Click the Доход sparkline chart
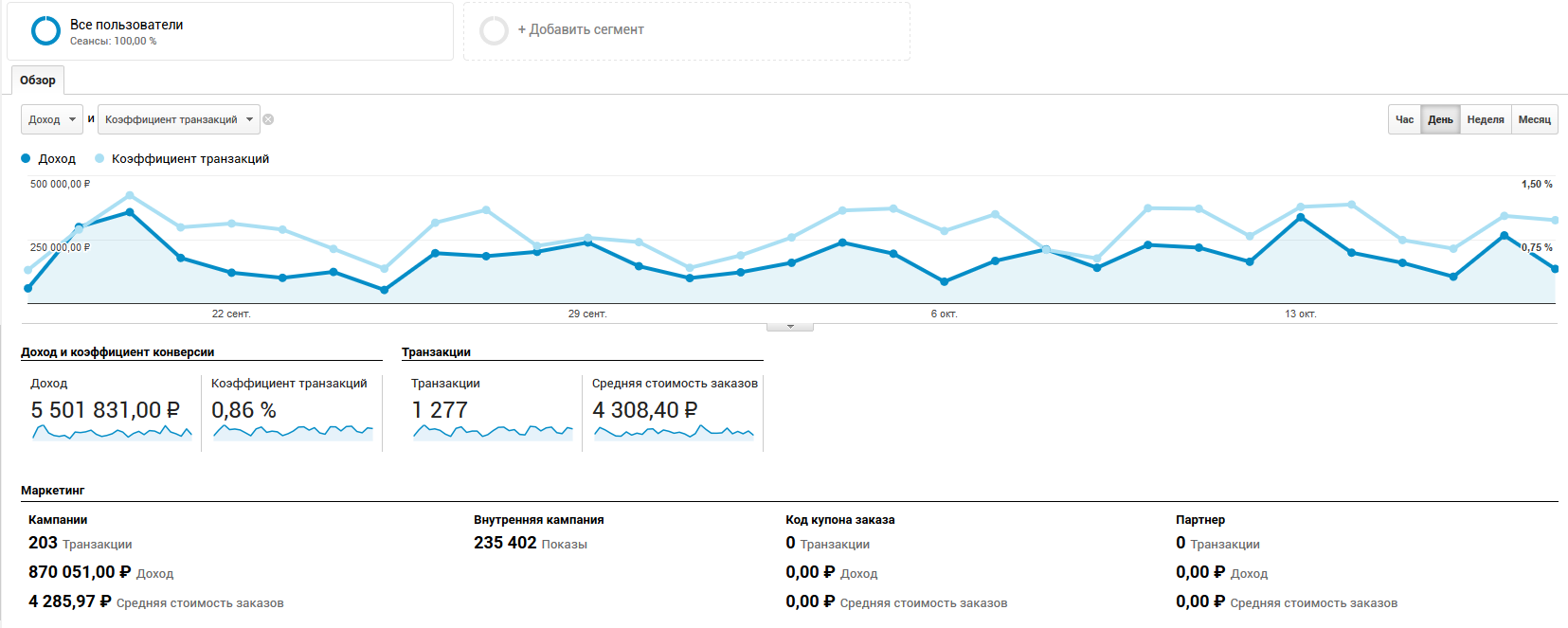This screenshot has height=628, width=1568. point(112,433)
